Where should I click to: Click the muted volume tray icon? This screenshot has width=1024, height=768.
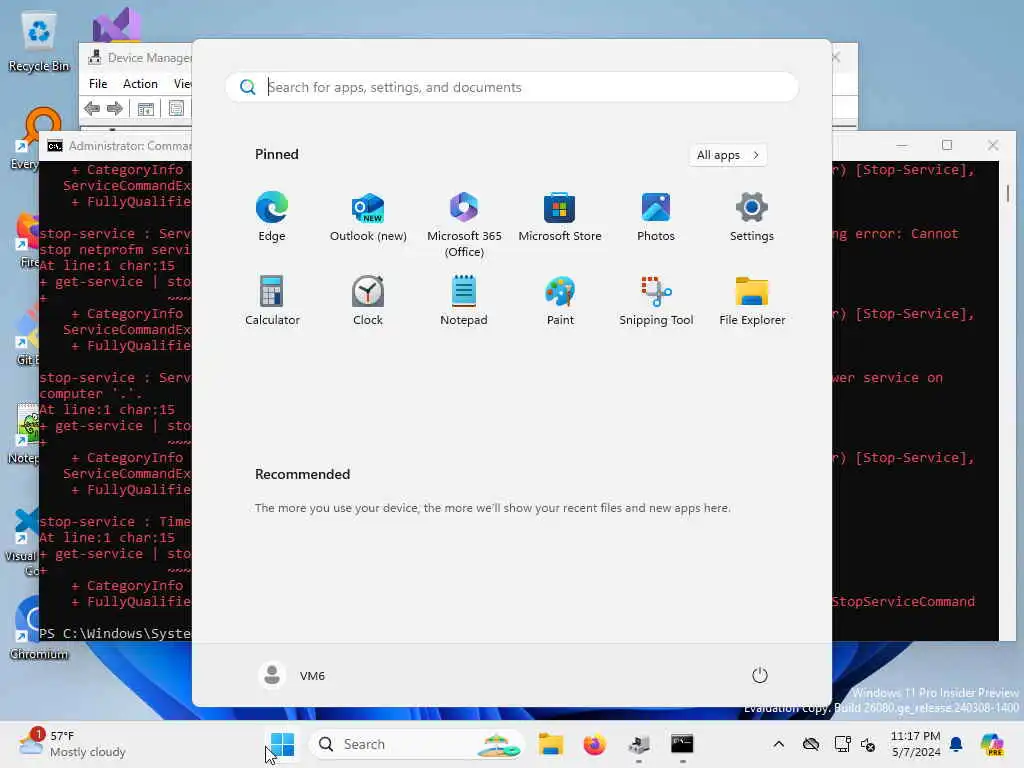(868, 744)
